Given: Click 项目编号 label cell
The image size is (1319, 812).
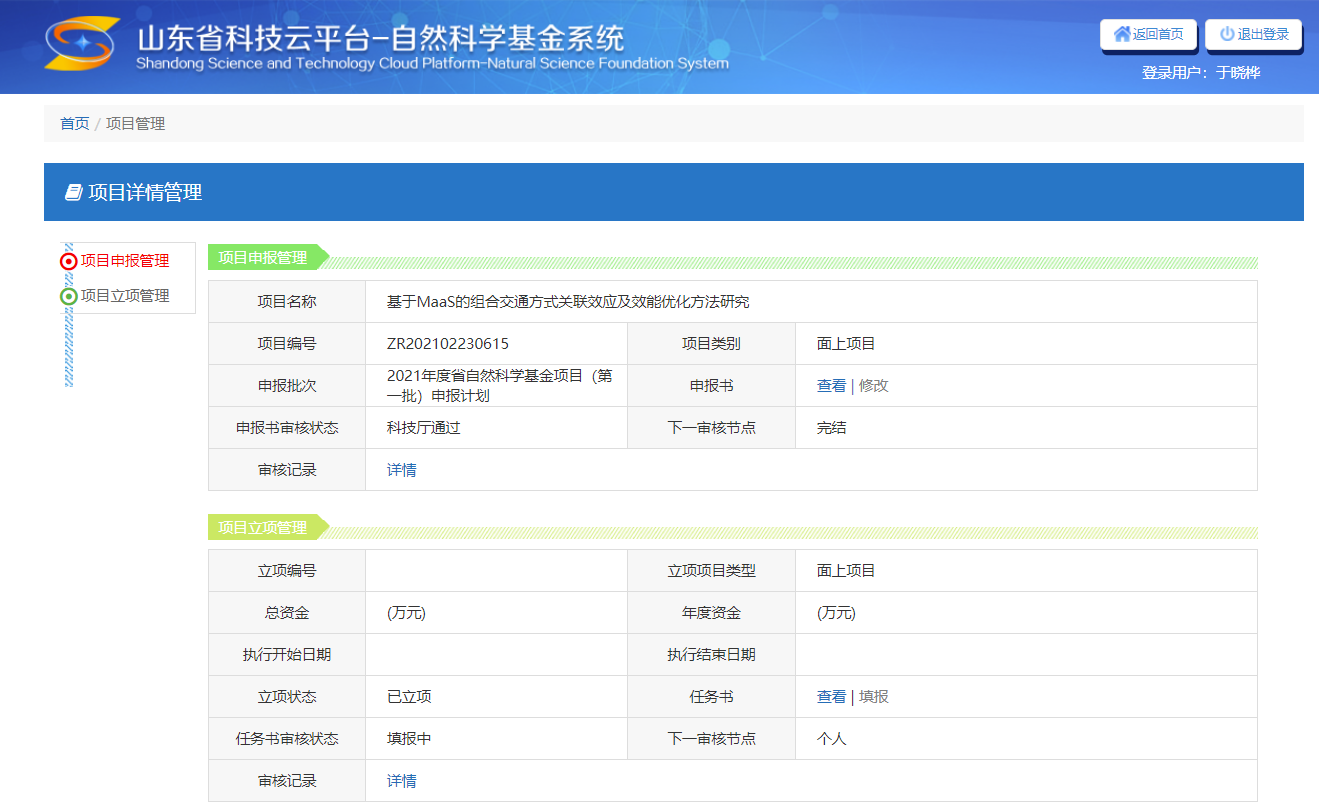Looking at the screenshot, I should (x=287, y=344).
